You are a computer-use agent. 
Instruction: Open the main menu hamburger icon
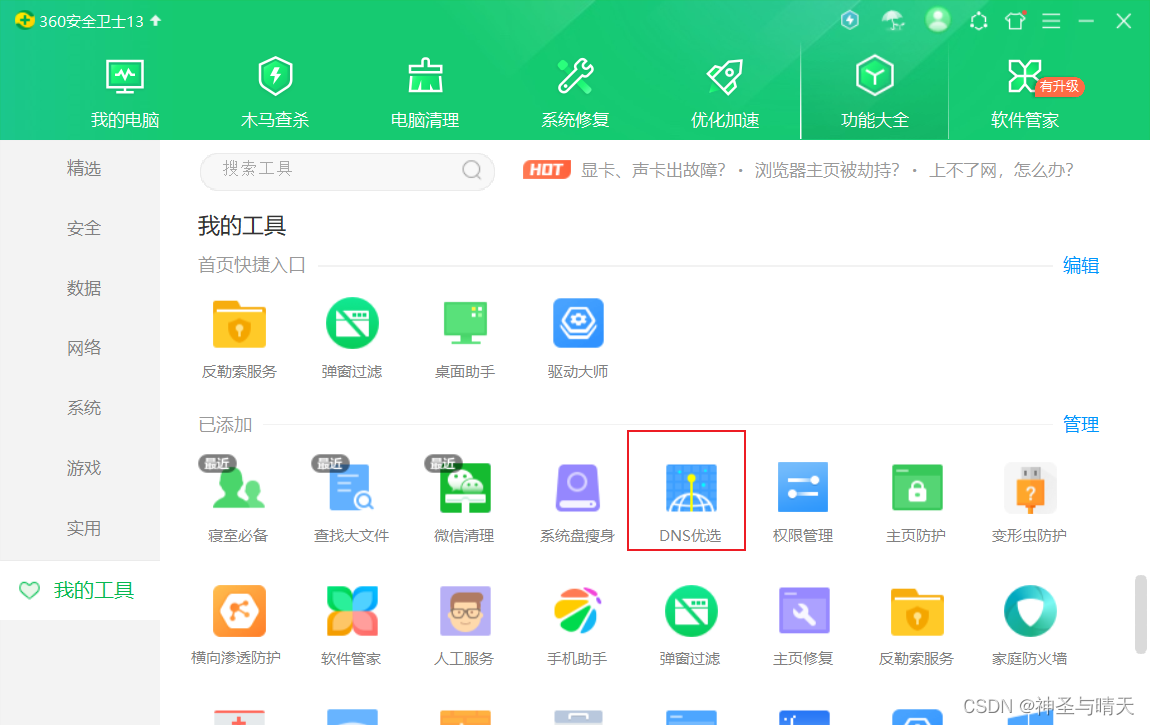tap(1051, 20)
